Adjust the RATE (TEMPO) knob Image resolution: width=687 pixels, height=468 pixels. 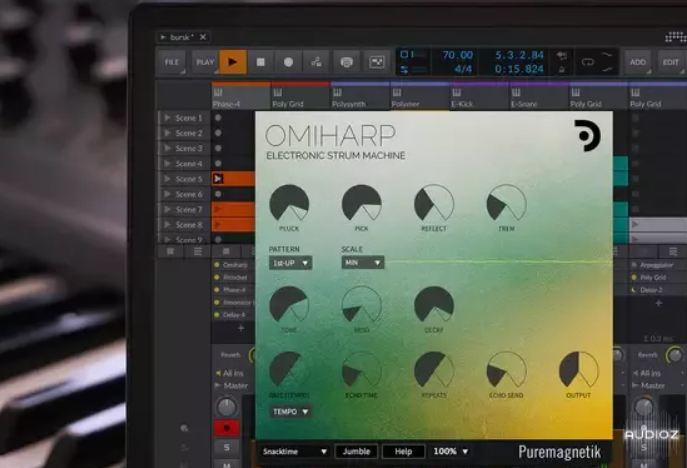[x=289, y=370]
